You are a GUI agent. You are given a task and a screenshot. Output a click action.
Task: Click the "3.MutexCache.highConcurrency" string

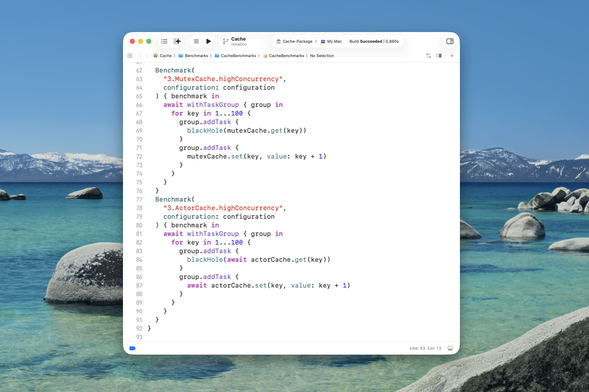[x=223, y=79]
